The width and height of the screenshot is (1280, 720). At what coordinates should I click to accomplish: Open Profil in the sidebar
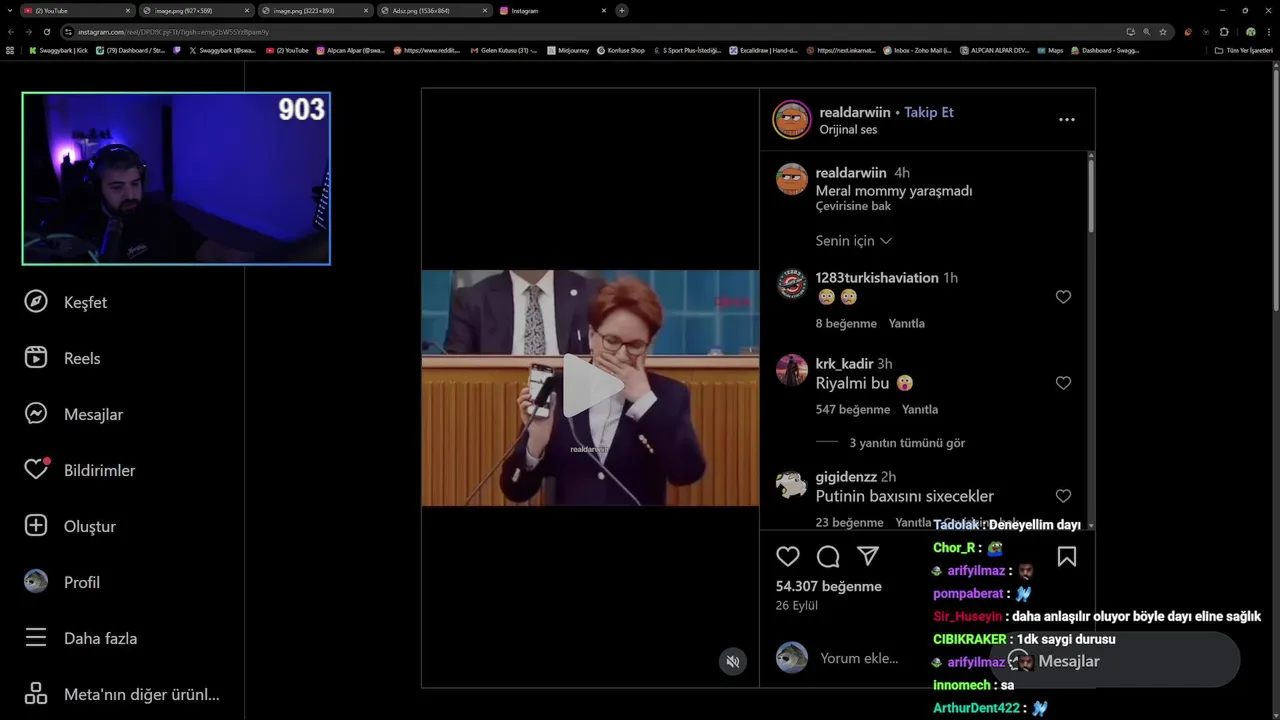pyautogui.click(x=62, y=582)
